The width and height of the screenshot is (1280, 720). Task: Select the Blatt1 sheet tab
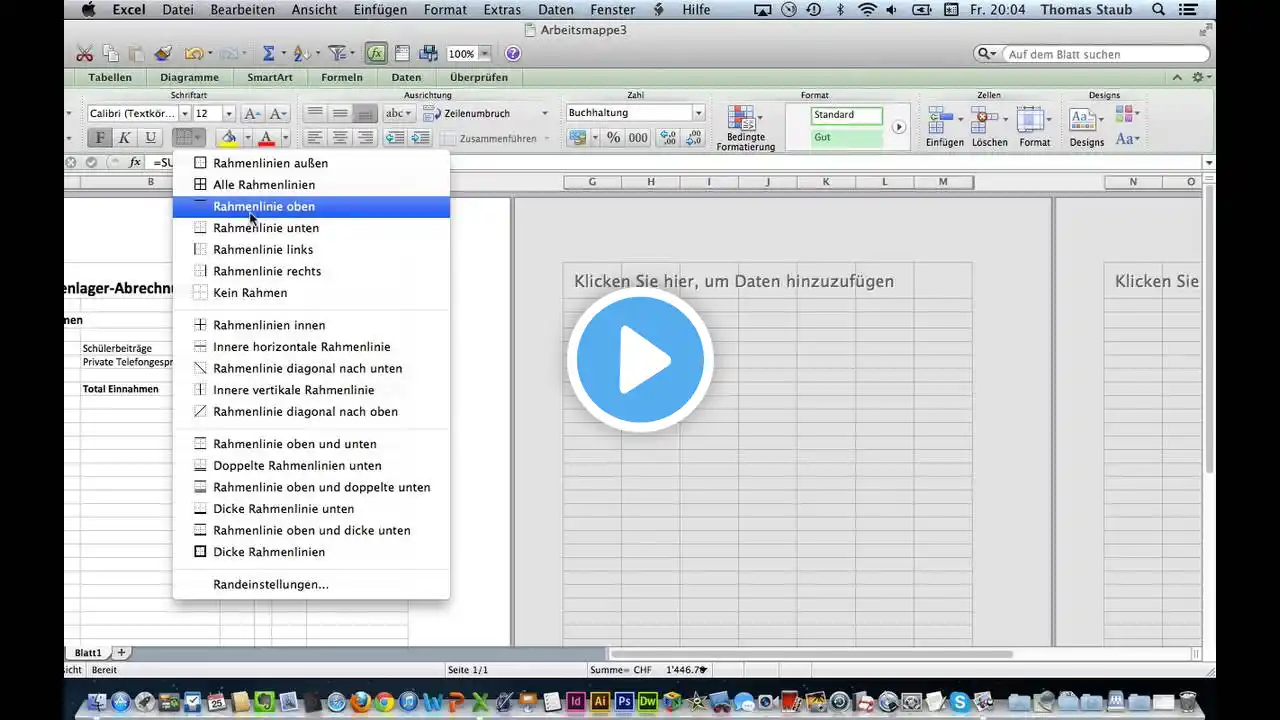point(88,652)
